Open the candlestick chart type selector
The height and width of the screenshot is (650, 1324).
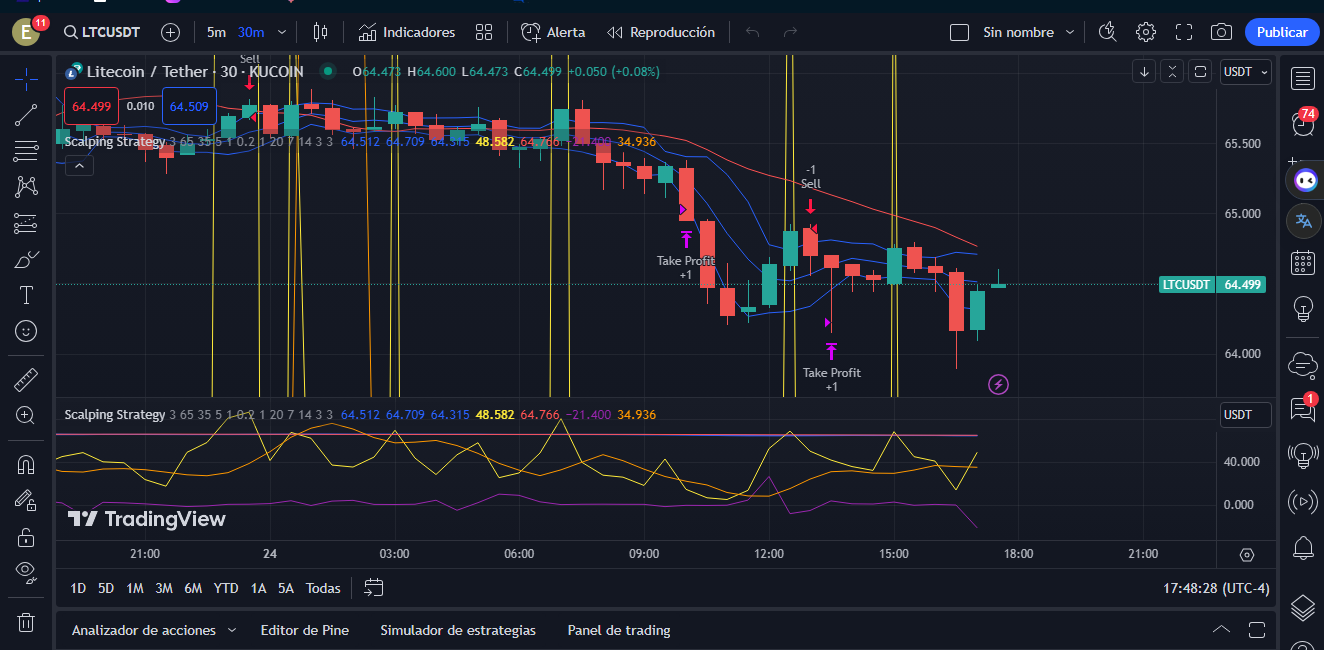click(320, 32)
